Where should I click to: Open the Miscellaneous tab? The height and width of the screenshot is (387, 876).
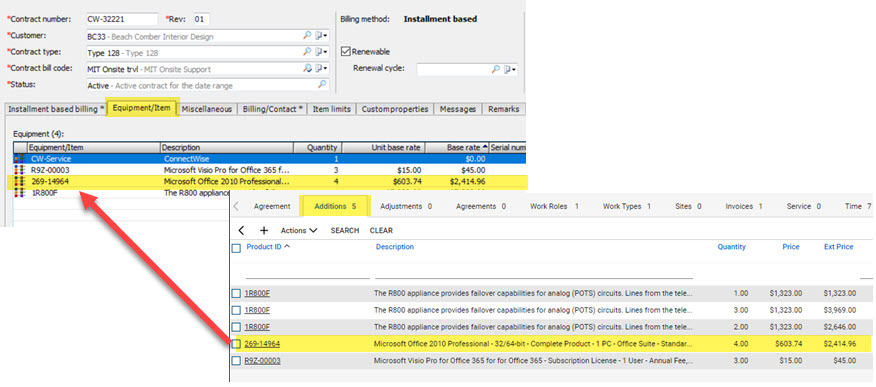[x=207, y=109]
